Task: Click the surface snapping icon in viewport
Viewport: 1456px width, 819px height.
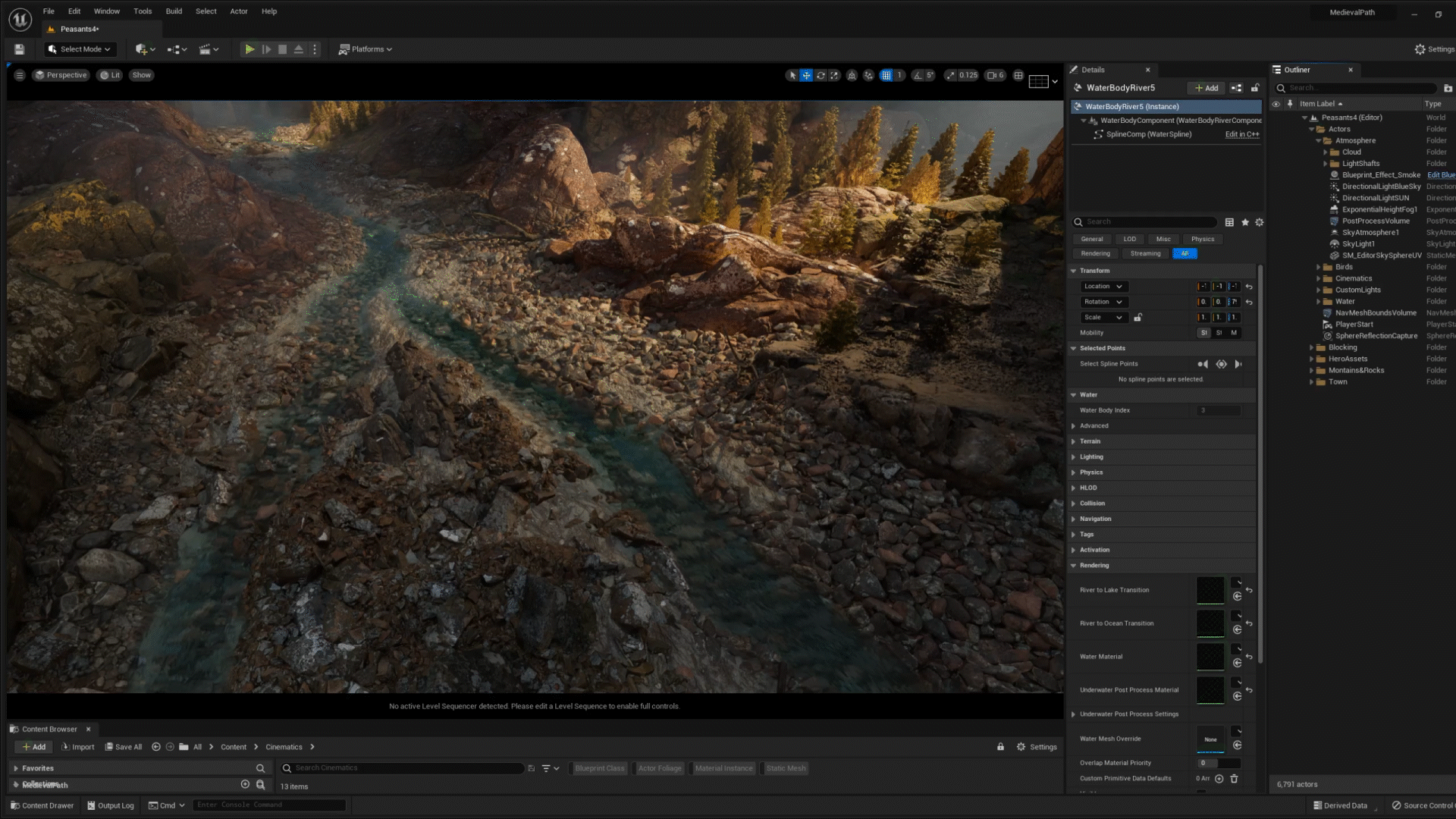Action: (x=868, y=75)
